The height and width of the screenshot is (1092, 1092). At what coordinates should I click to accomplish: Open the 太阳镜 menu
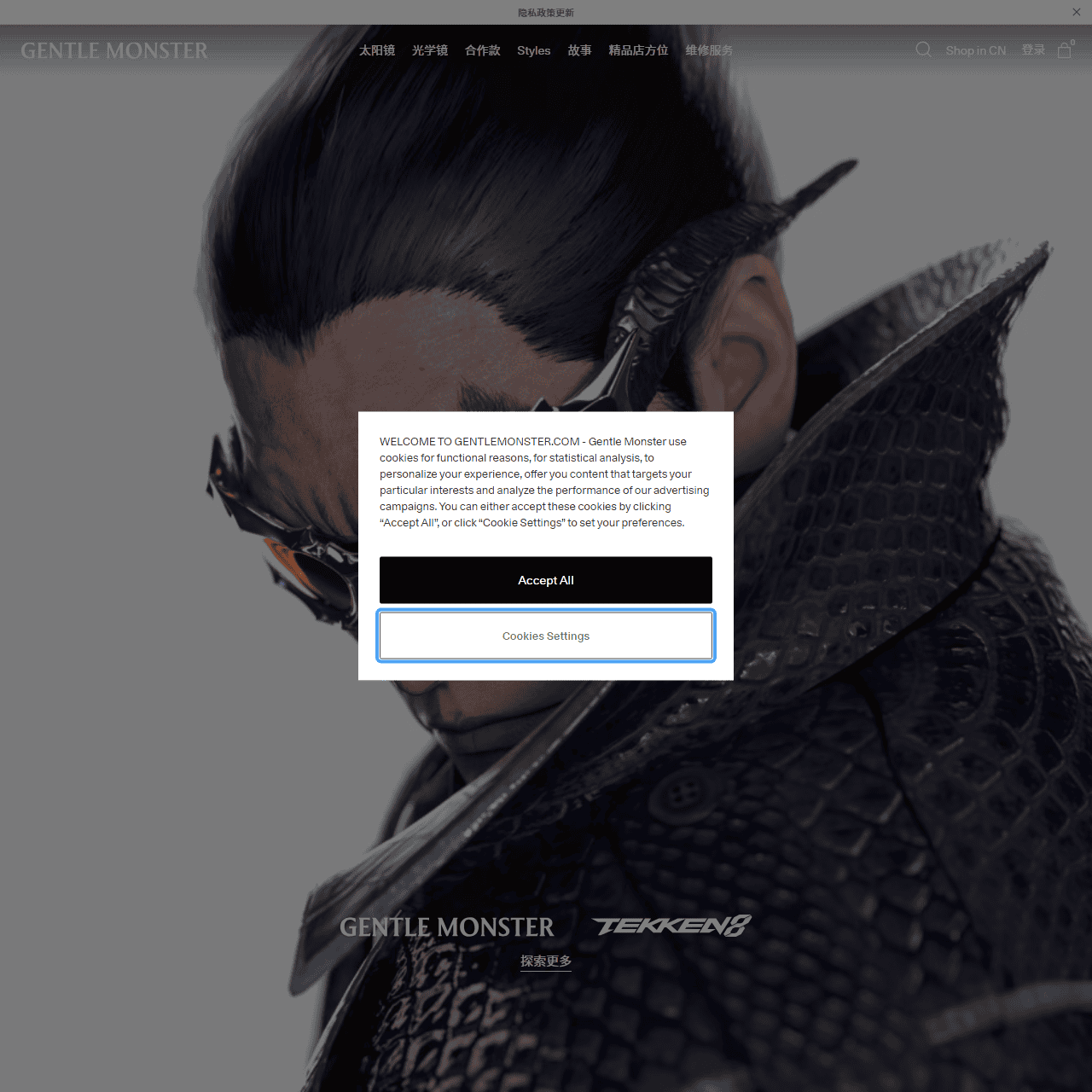(377, 50)
